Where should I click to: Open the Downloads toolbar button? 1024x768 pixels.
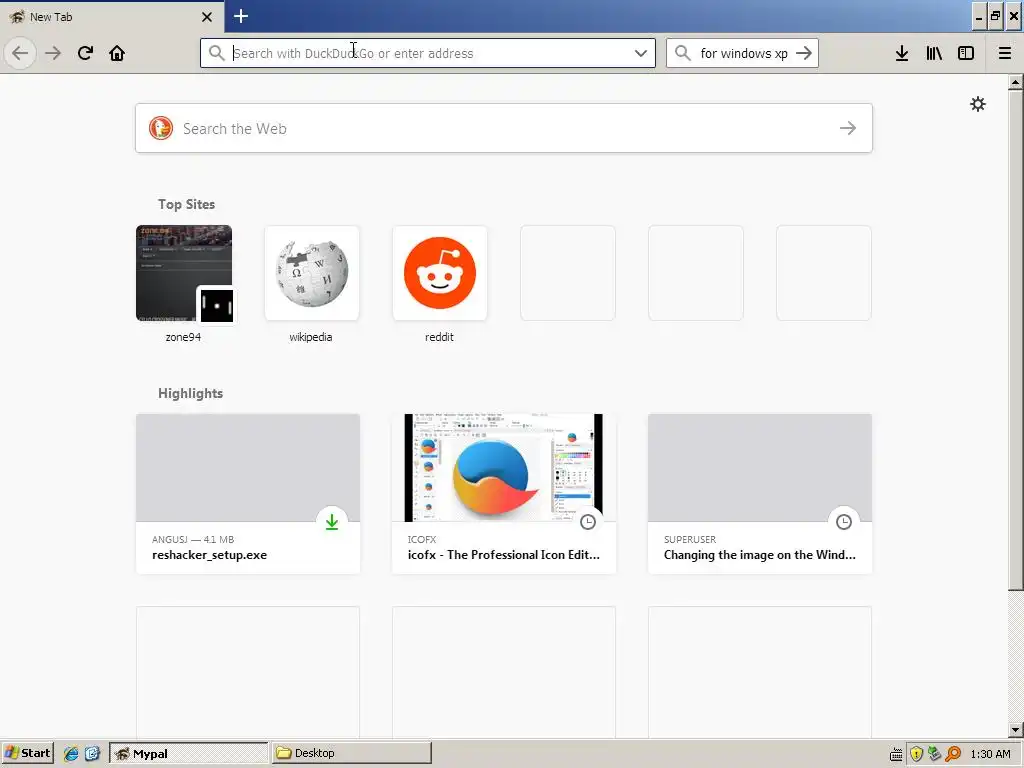coord(902,53)
